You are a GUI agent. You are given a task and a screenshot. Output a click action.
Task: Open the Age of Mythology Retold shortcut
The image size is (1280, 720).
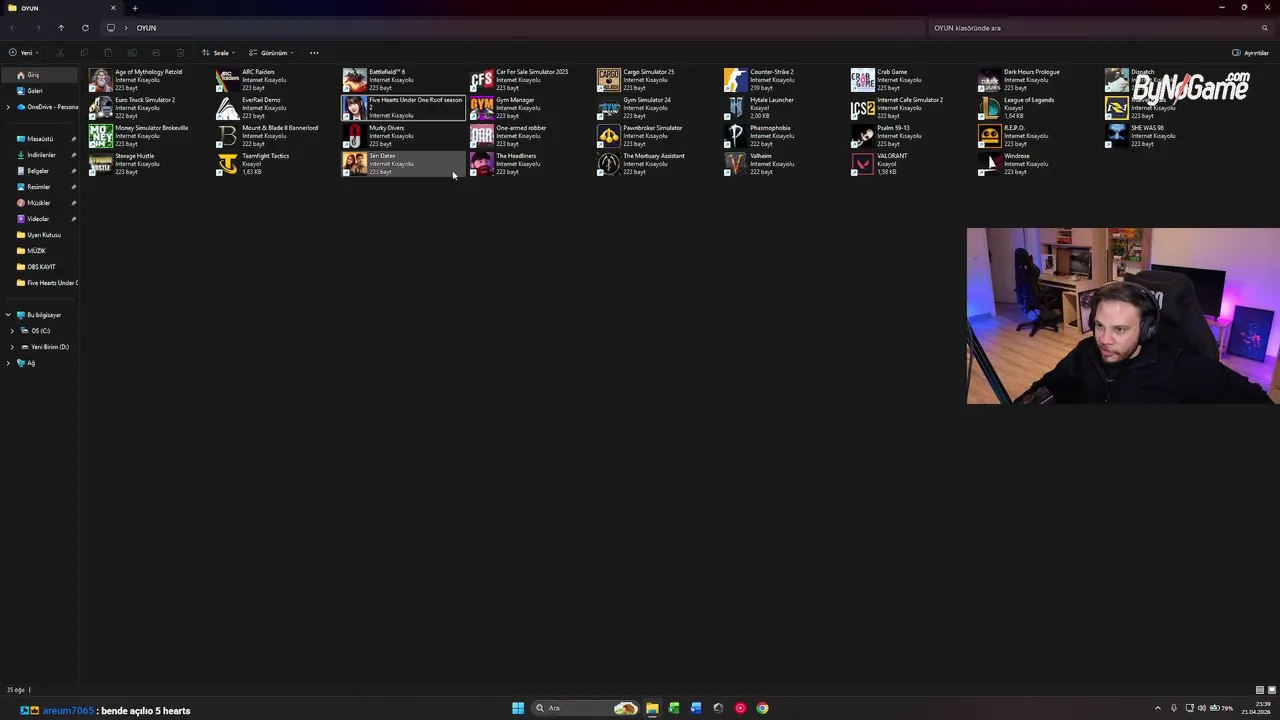(136, 80)
